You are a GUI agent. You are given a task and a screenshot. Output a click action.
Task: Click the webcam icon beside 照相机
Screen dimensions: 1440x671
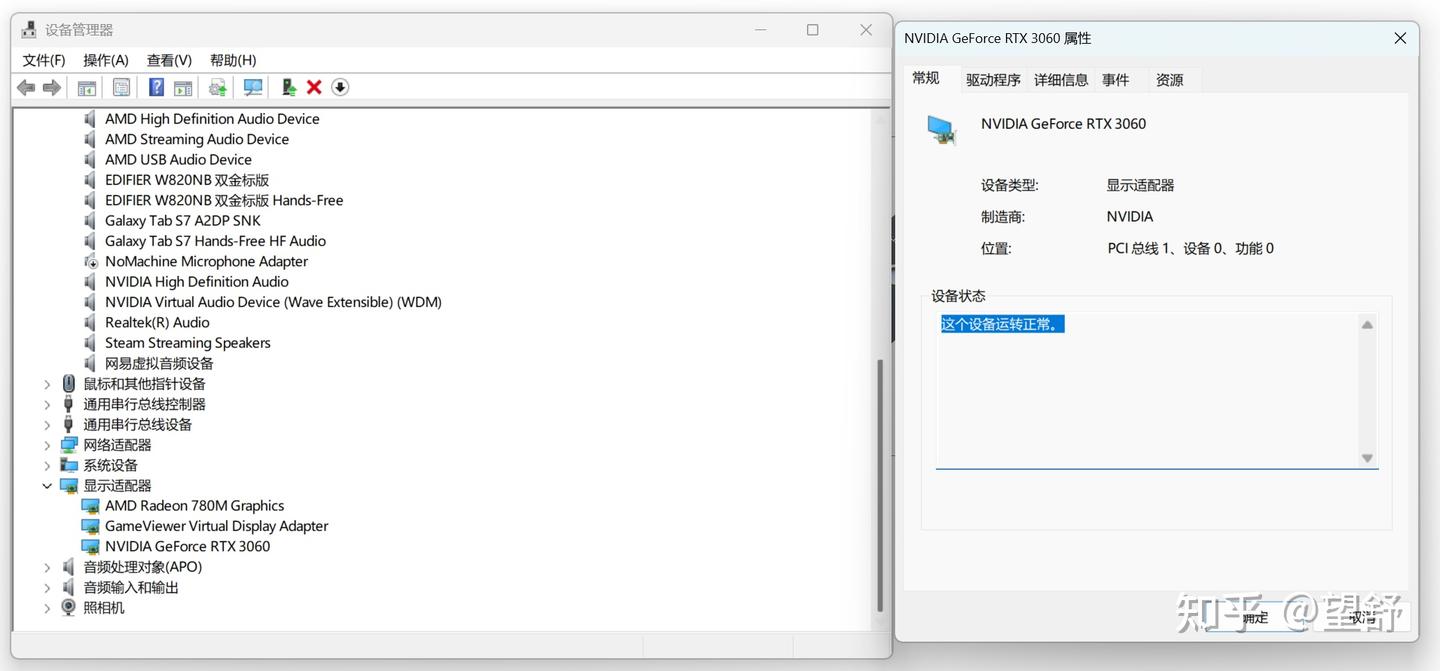click(x=69, y=608)
